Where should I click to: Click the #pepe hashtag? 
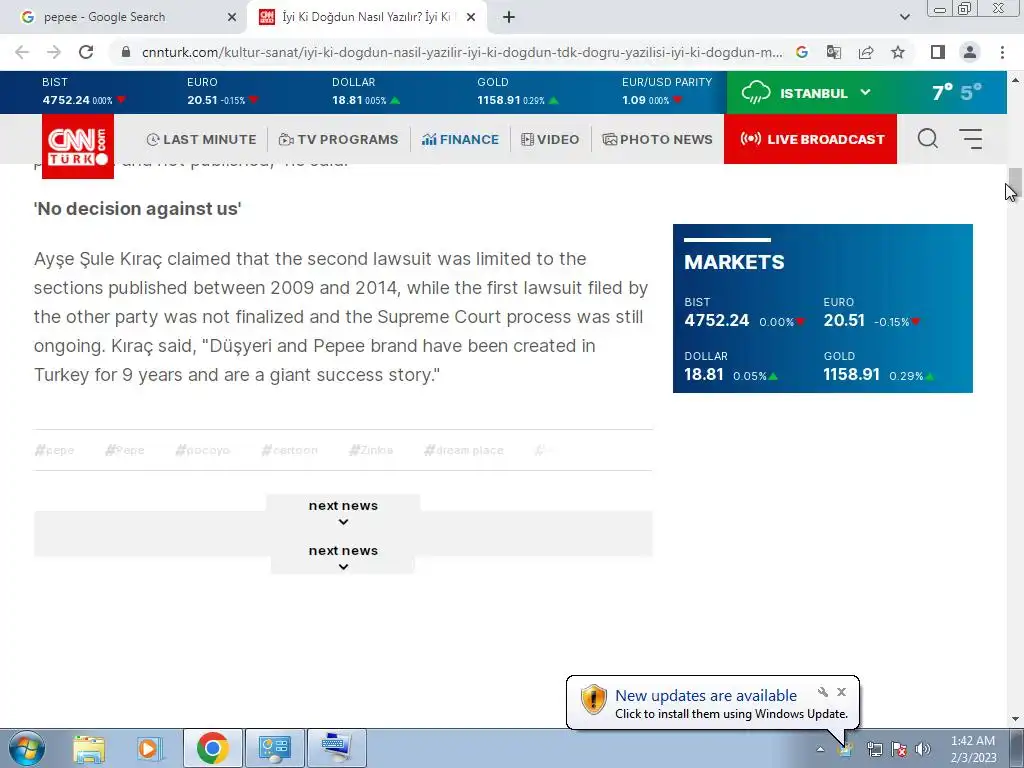point(54,450)
